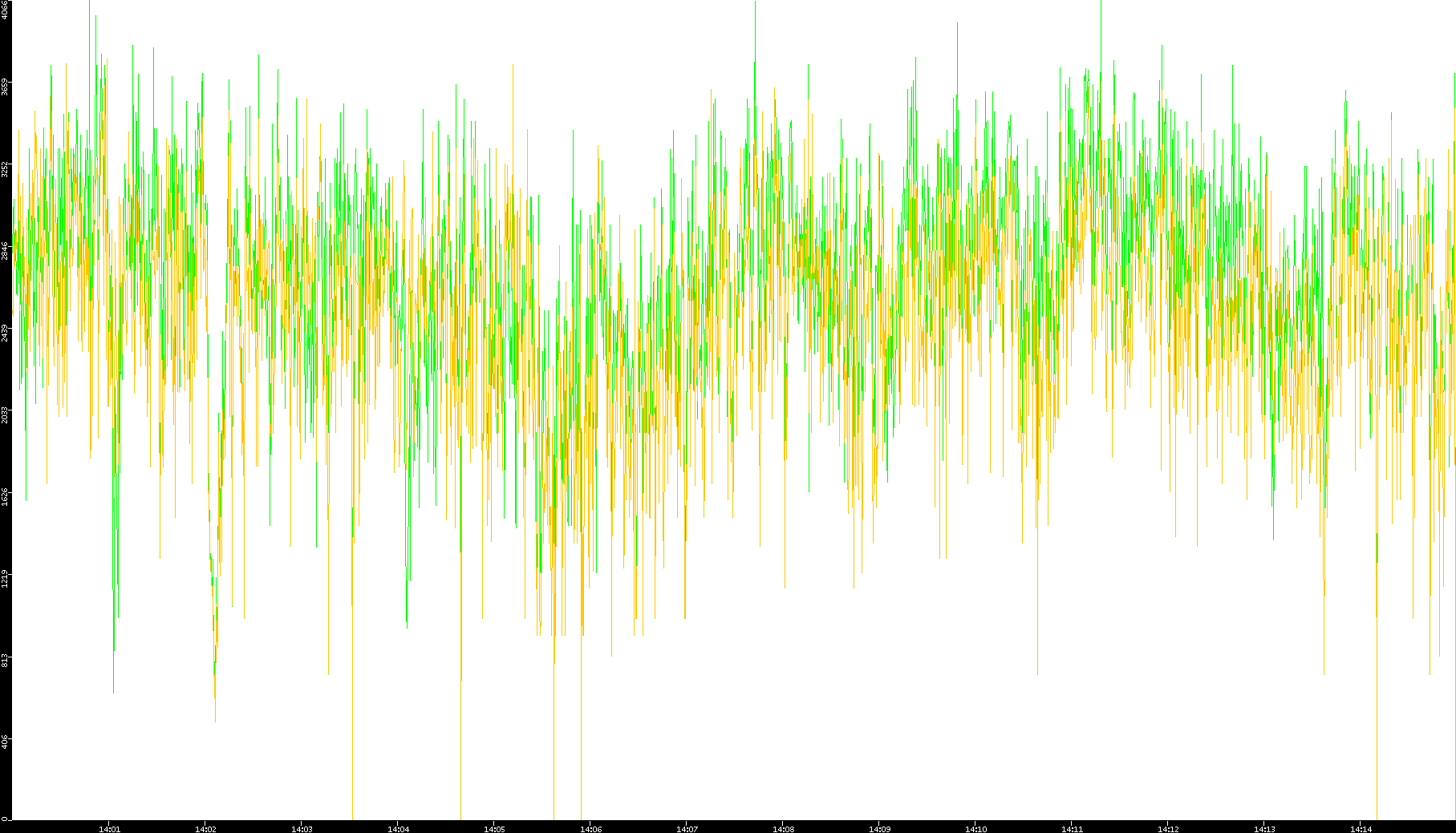Pick the 14:12 time marker
This screenshot has width=1456, height=833.
click(x=1169, y=829)
